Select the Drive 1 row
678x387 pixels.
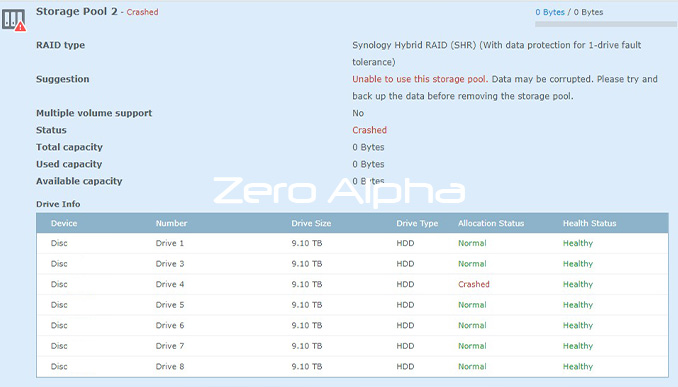[352, 243]
